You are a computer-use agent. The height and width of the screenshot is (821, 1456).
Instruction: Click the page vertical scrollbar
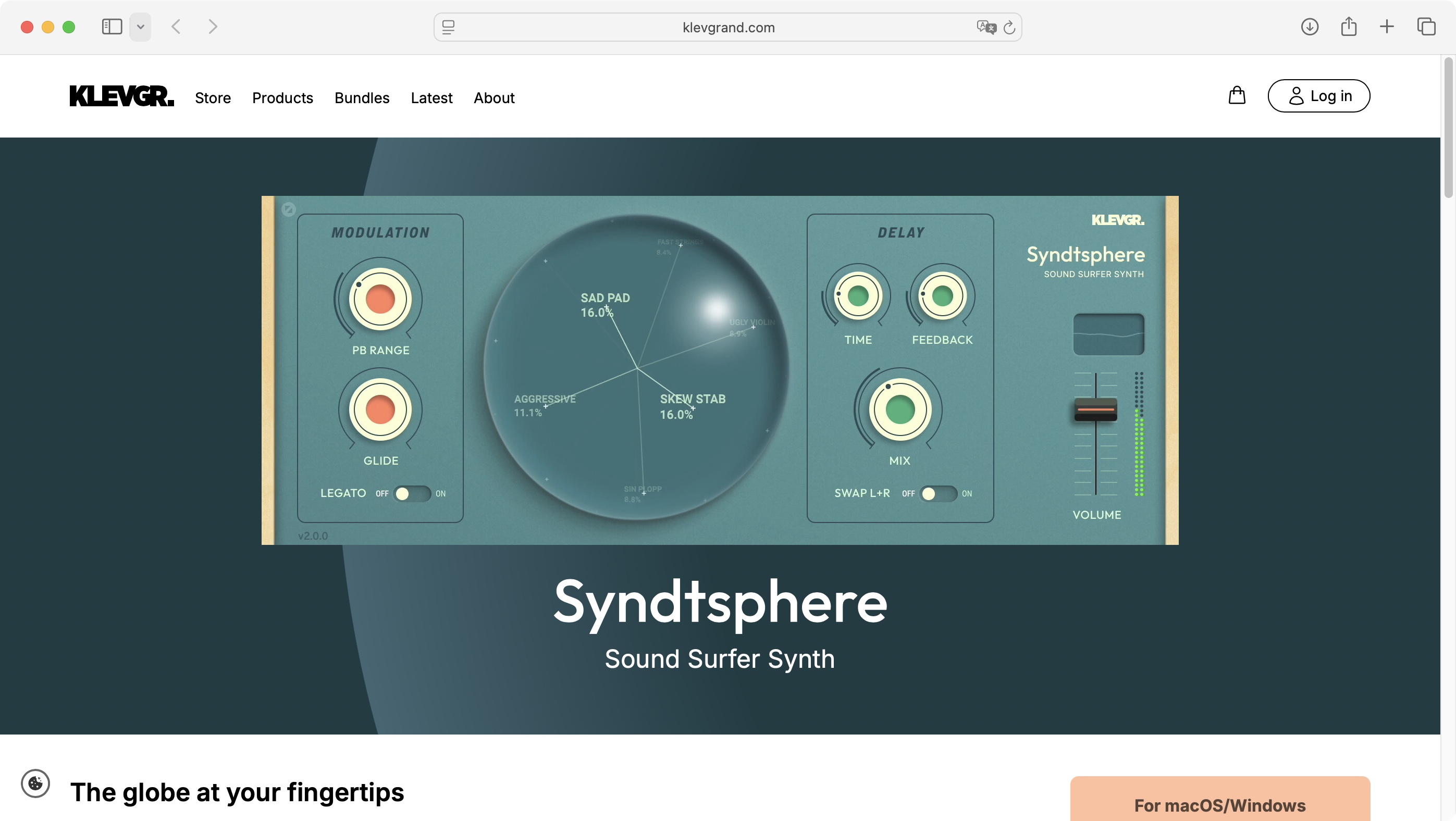1448,127
